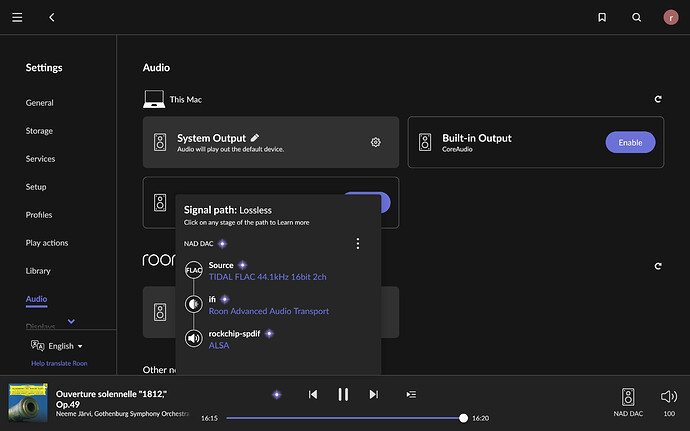Click Roon Advanced Audio Transport link
This screenshot has width=690, height=431.
269,311
